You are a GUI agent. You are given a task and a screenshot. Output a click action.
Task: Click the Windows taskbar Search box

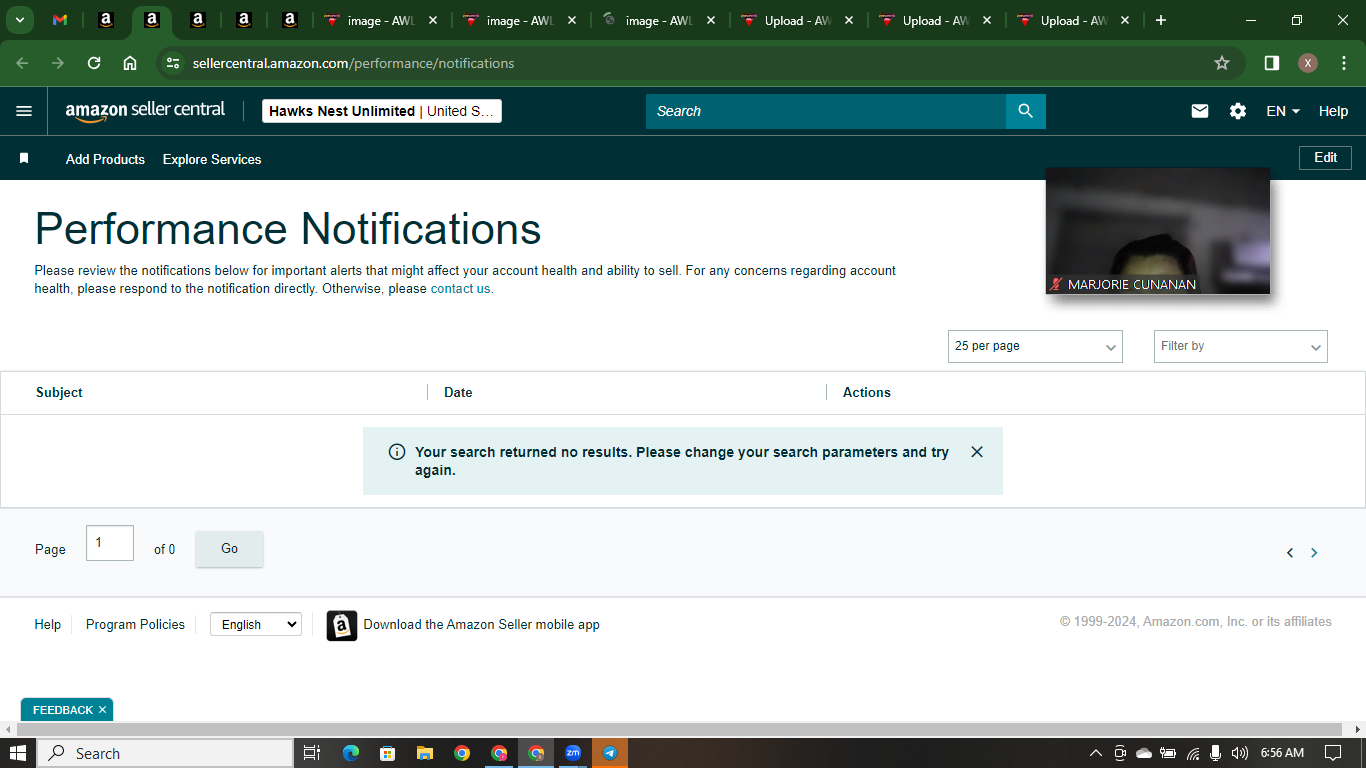(165, 753)
